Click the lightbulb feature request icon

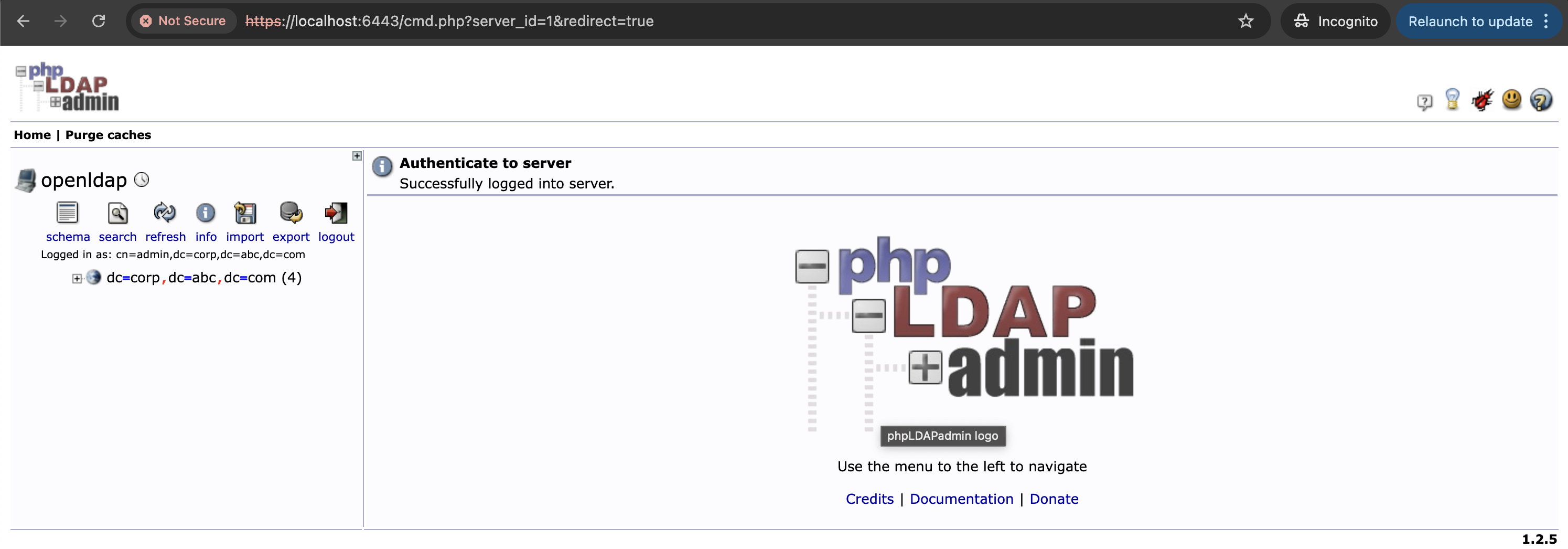[x=1452, y=99]
